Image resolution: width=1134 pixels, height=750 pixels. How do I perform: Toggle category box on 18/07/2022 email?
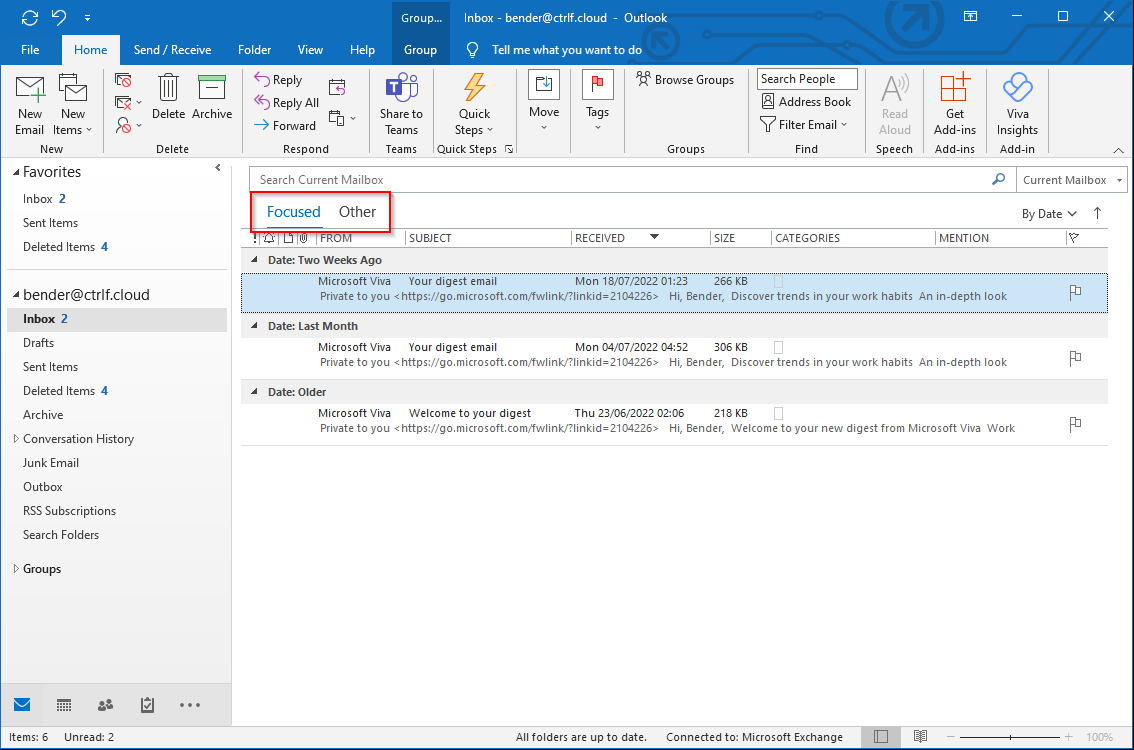coord(779,282)
